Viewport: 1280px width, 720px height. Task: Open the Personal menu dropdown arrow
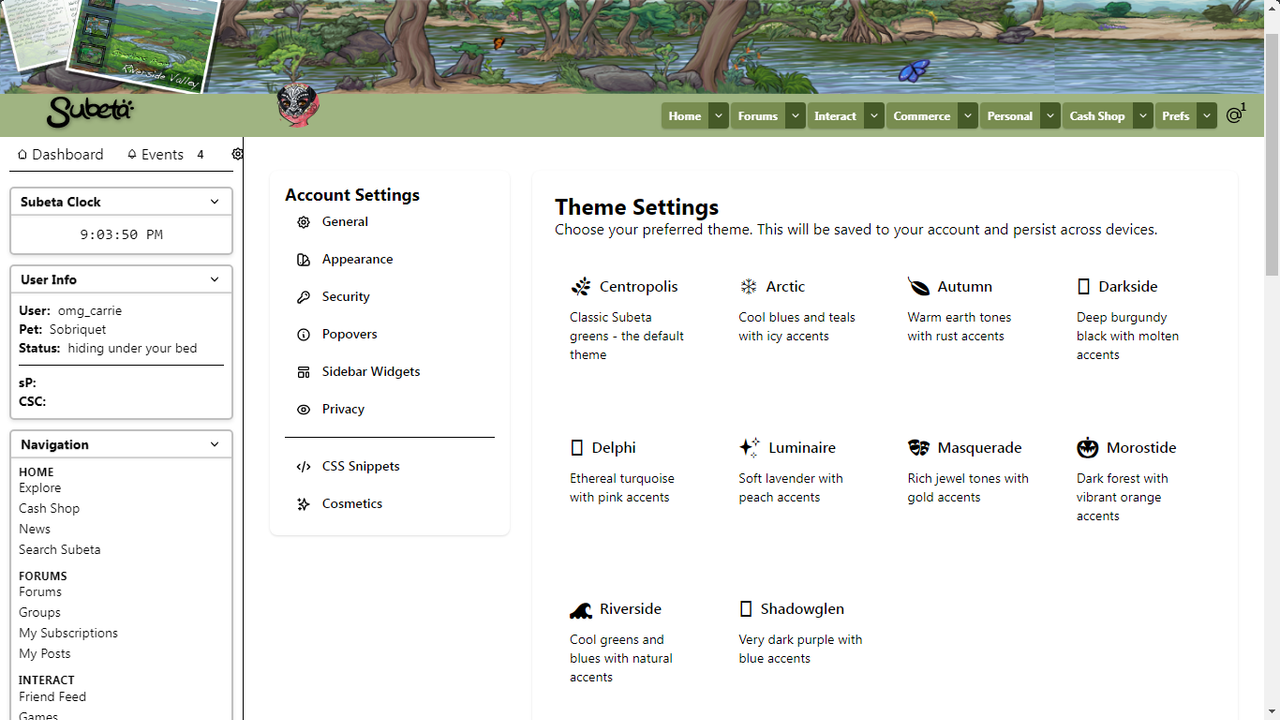point(1050,116)
